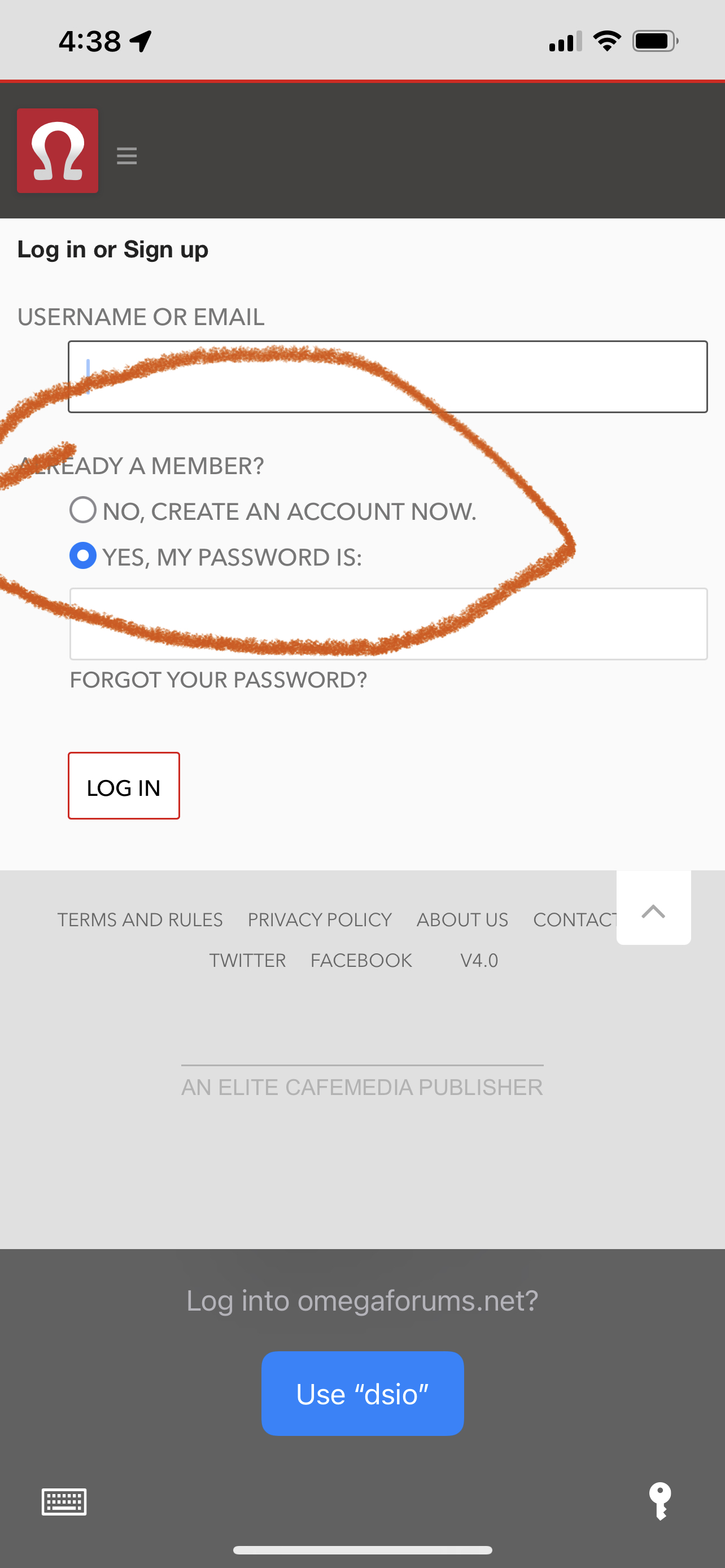Go to About Us page
Viewport: 725px width, 1568px height.
[x=462, y=919]
